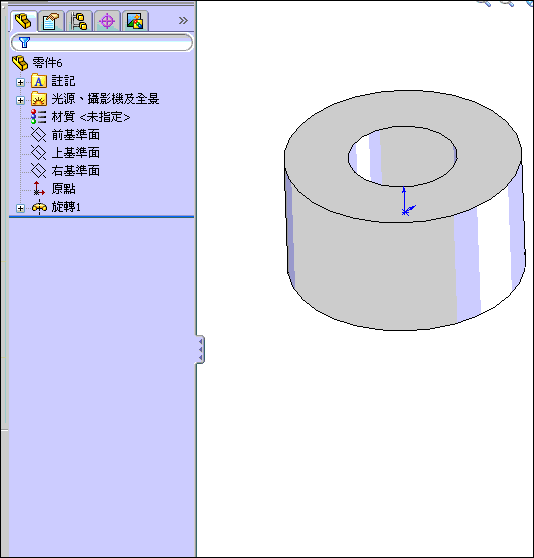Select the lights and cameras folder icon
The height and width of the screenshot is (558, 534).
[39, 99]
